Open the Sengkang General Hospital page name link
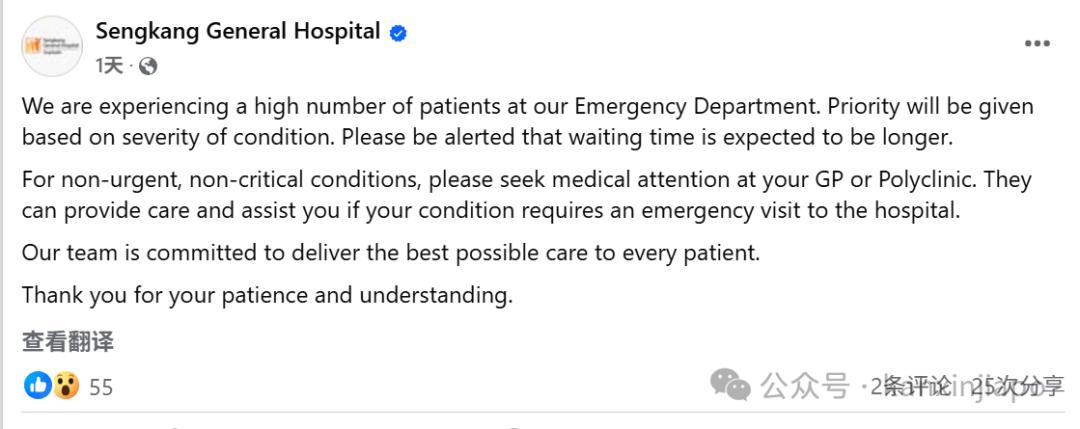The width and height of the screenshot is (1080, 429). point(238,31)
